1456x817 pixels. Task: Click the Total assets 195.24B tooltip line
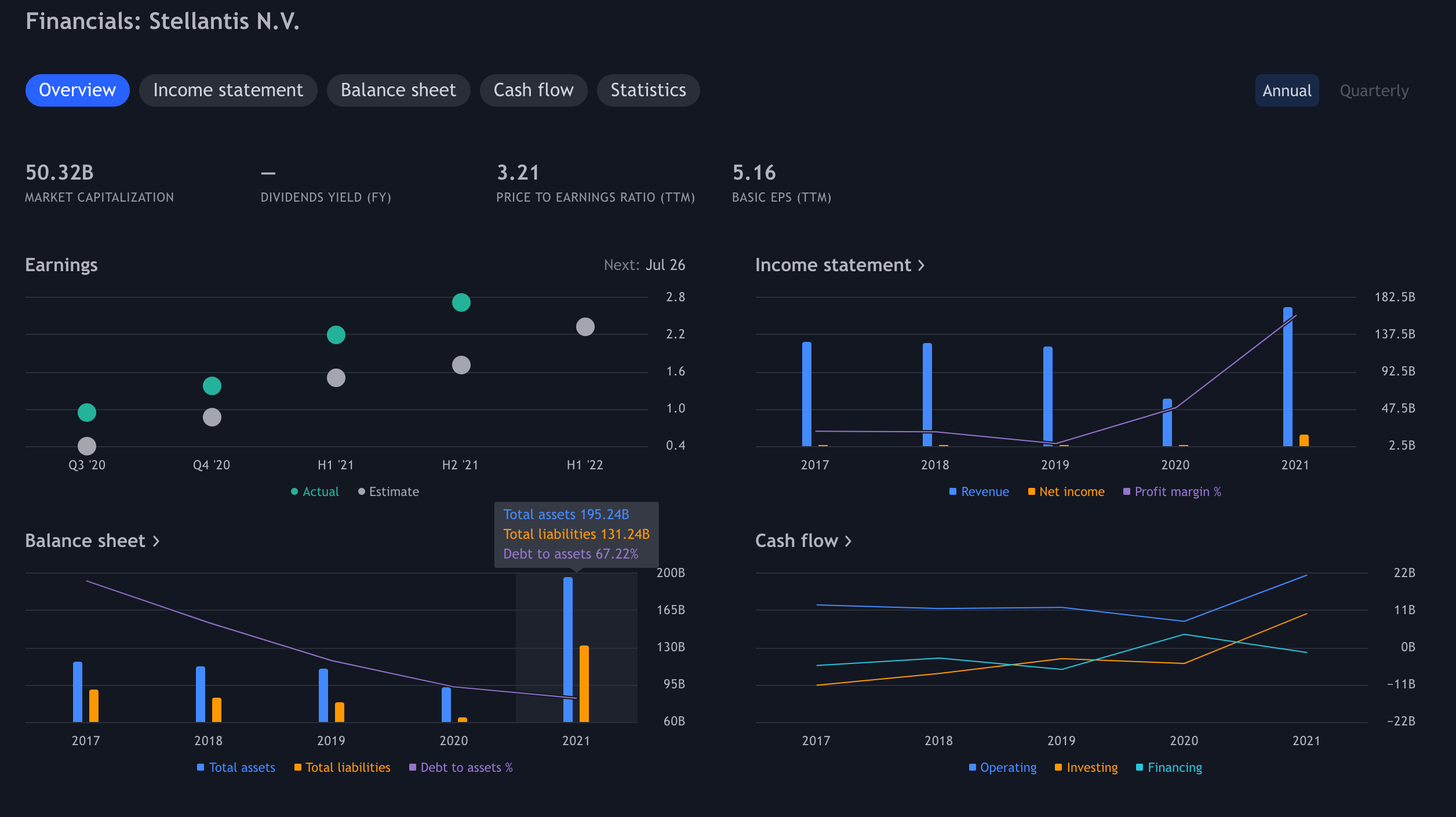click(x=566, y=515)
